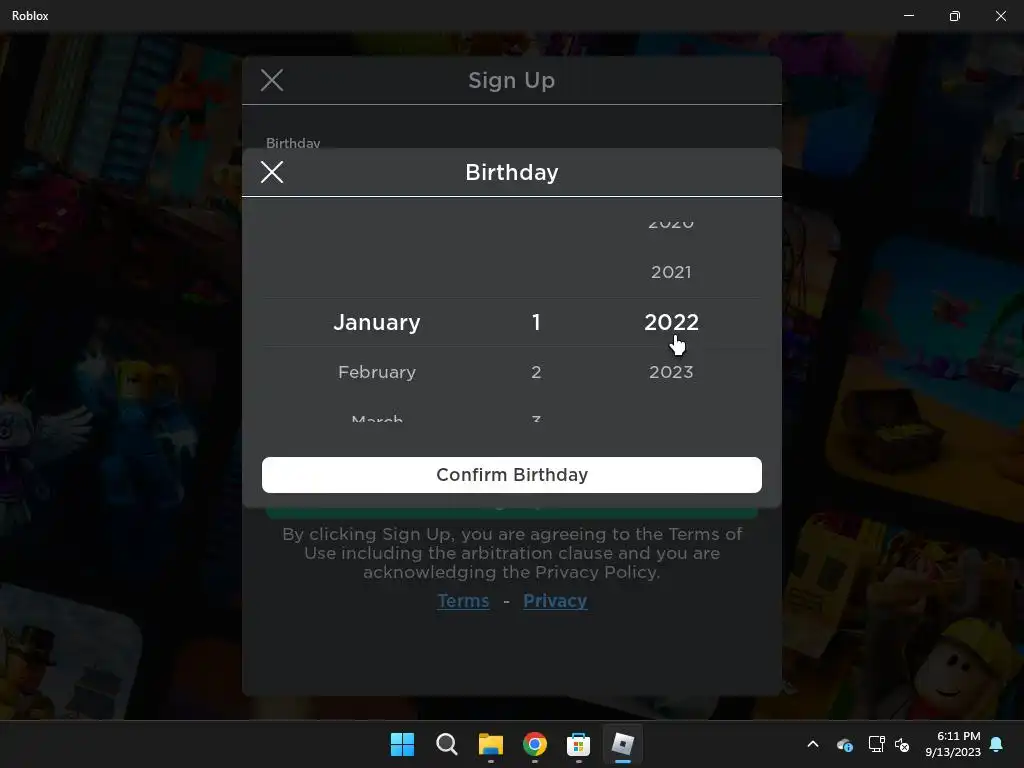
Task: Open the Windows Start menu
Action: click(402, 744)
